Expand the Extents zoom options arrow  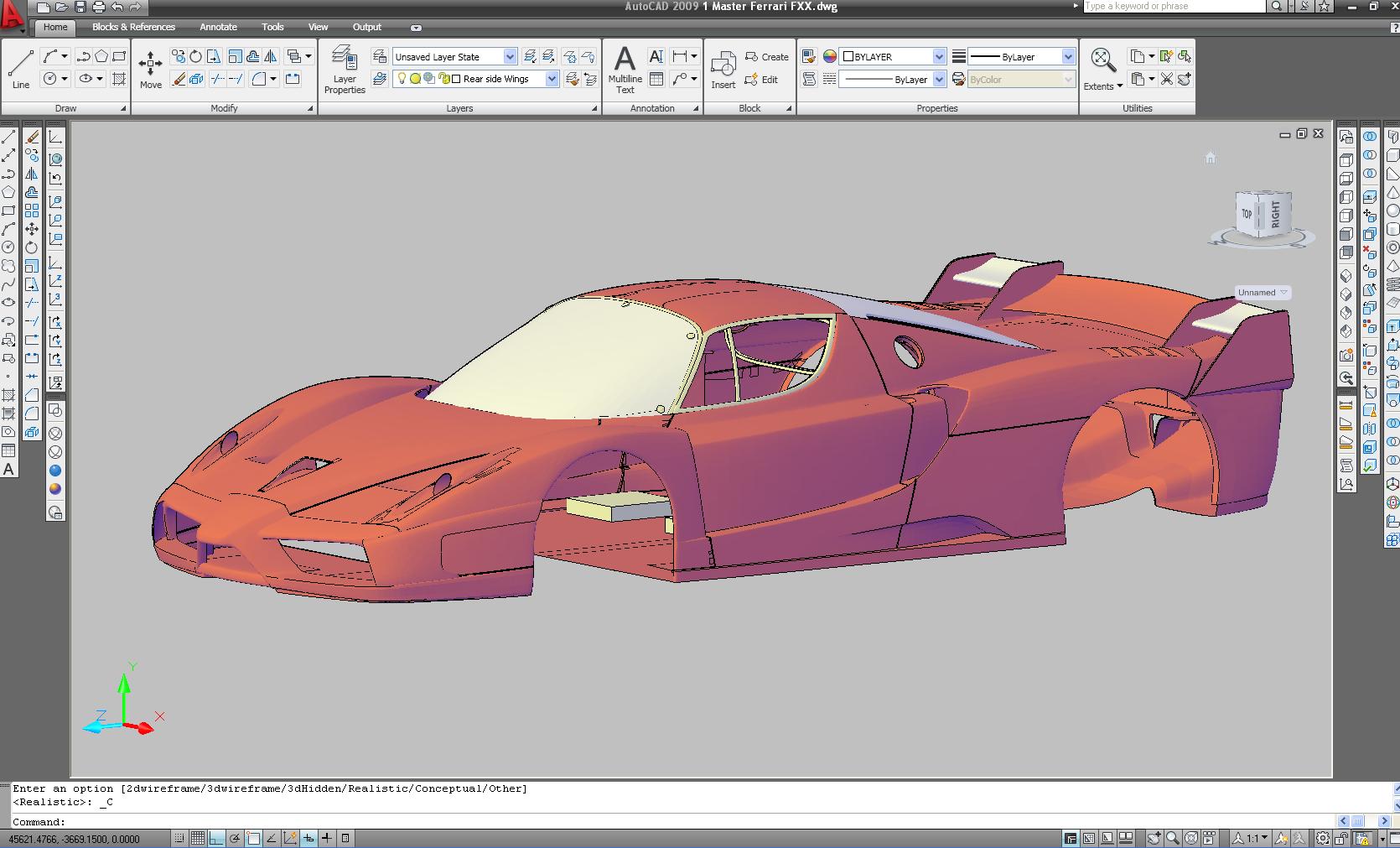(1119, 86)
